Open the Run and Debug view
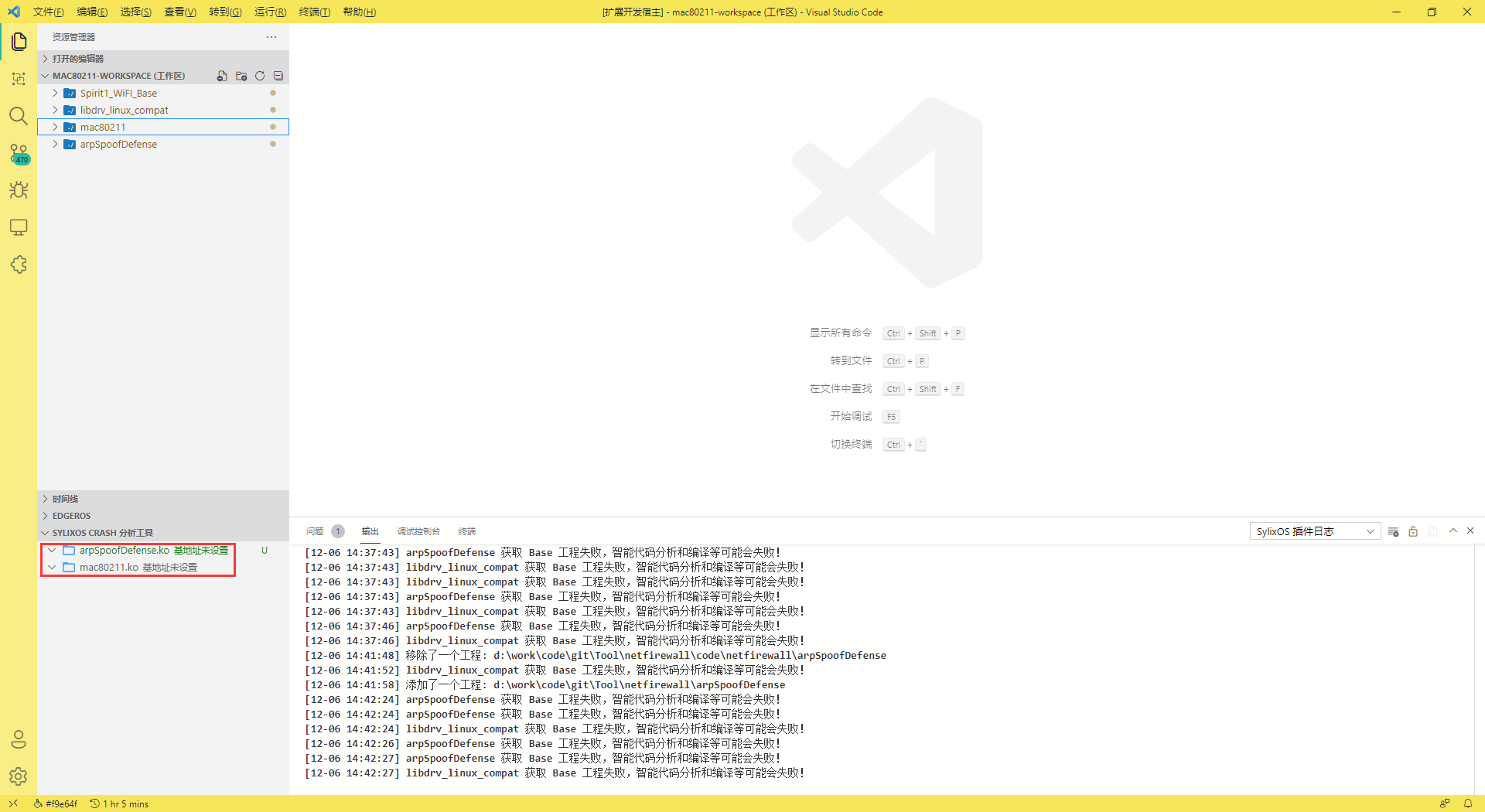This screenshot has height=812, width=1485. click(19, 190)
